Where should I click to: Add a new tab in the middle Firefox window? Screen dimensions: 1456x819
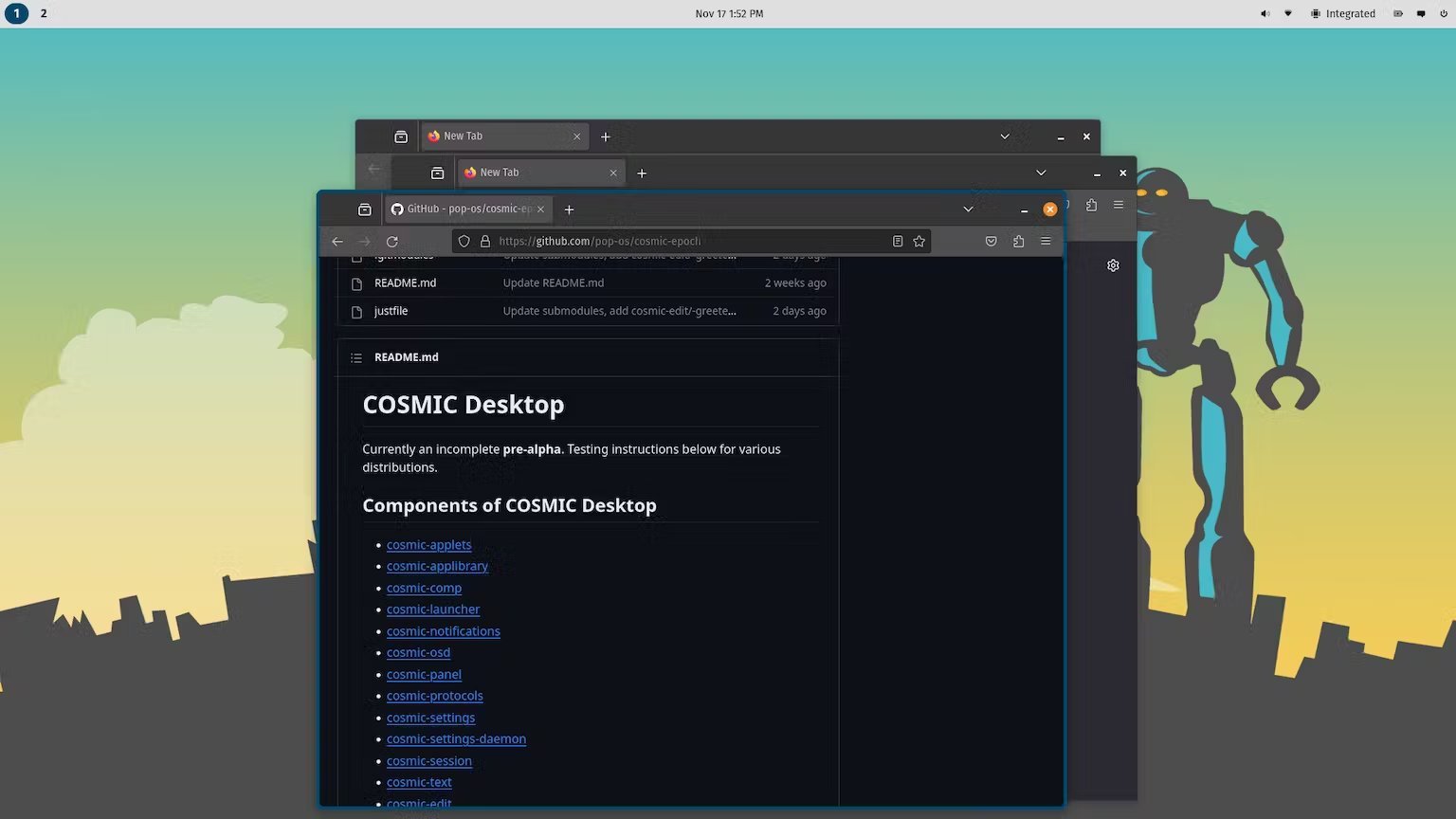coord(642,173)
